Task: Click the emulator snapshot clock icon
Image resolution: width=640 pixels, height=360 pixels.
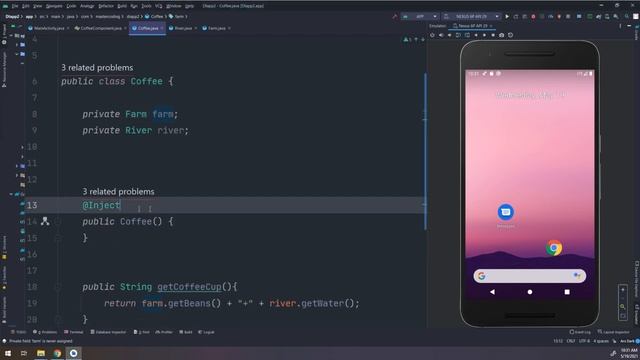Action: pyautogui.click(x=510, y=35)
